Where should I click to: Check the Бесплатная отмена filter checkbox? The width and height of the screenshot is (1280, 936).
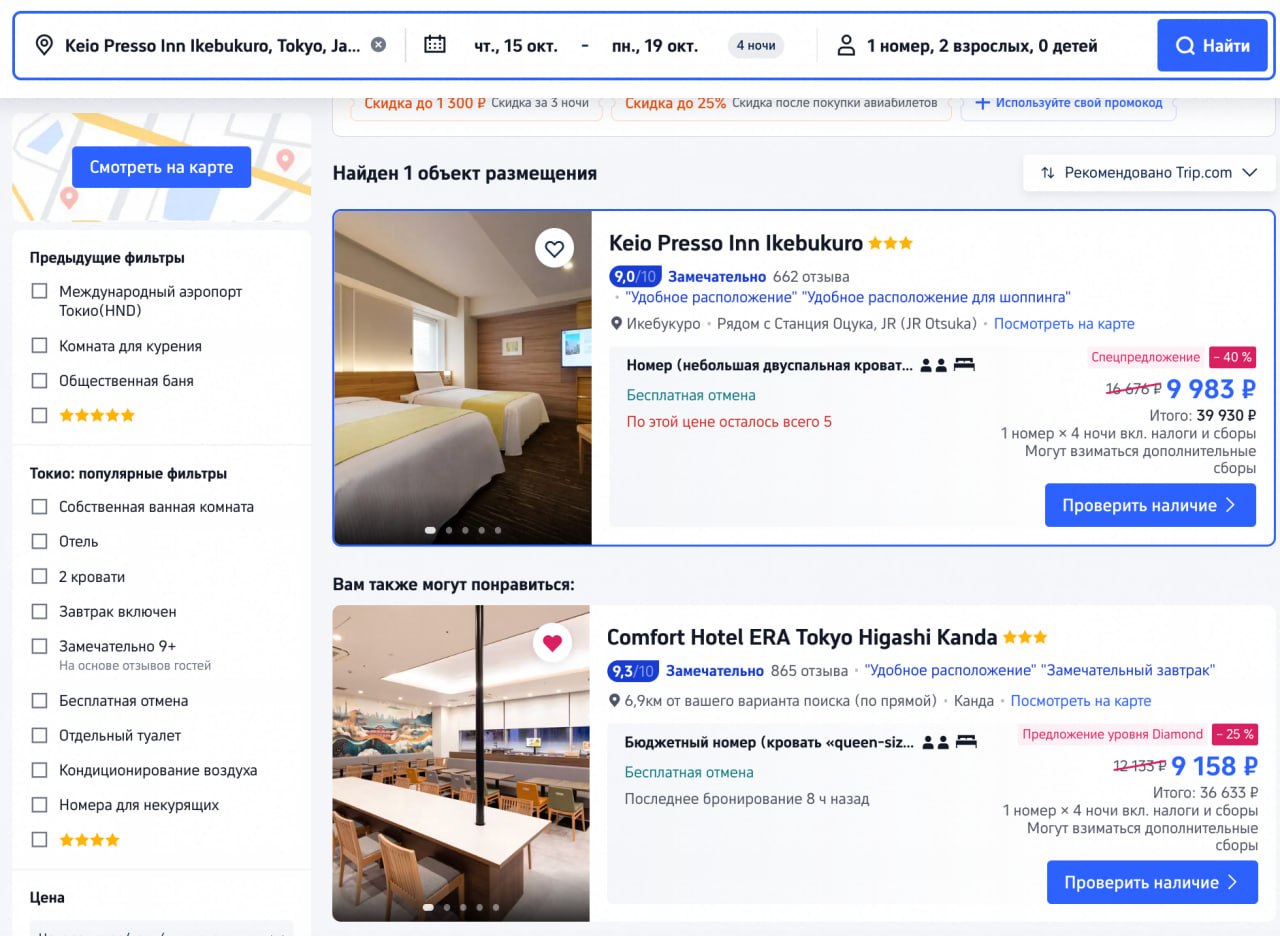(39, 701)
